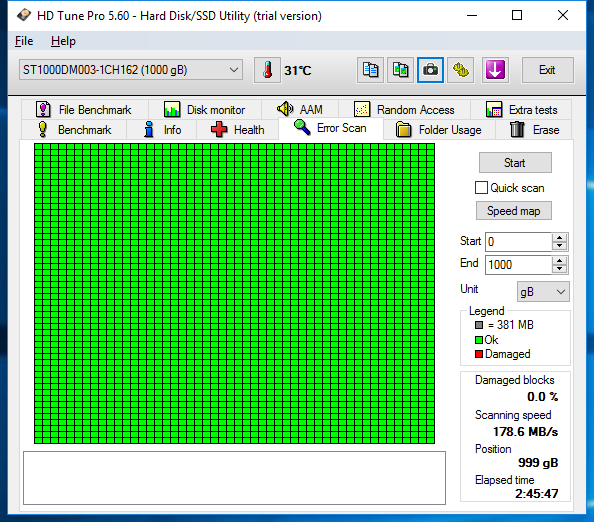Viewport: 594px width, 522px height.
Task: Copy text results to clipboard icon
Action: point(370,70)
